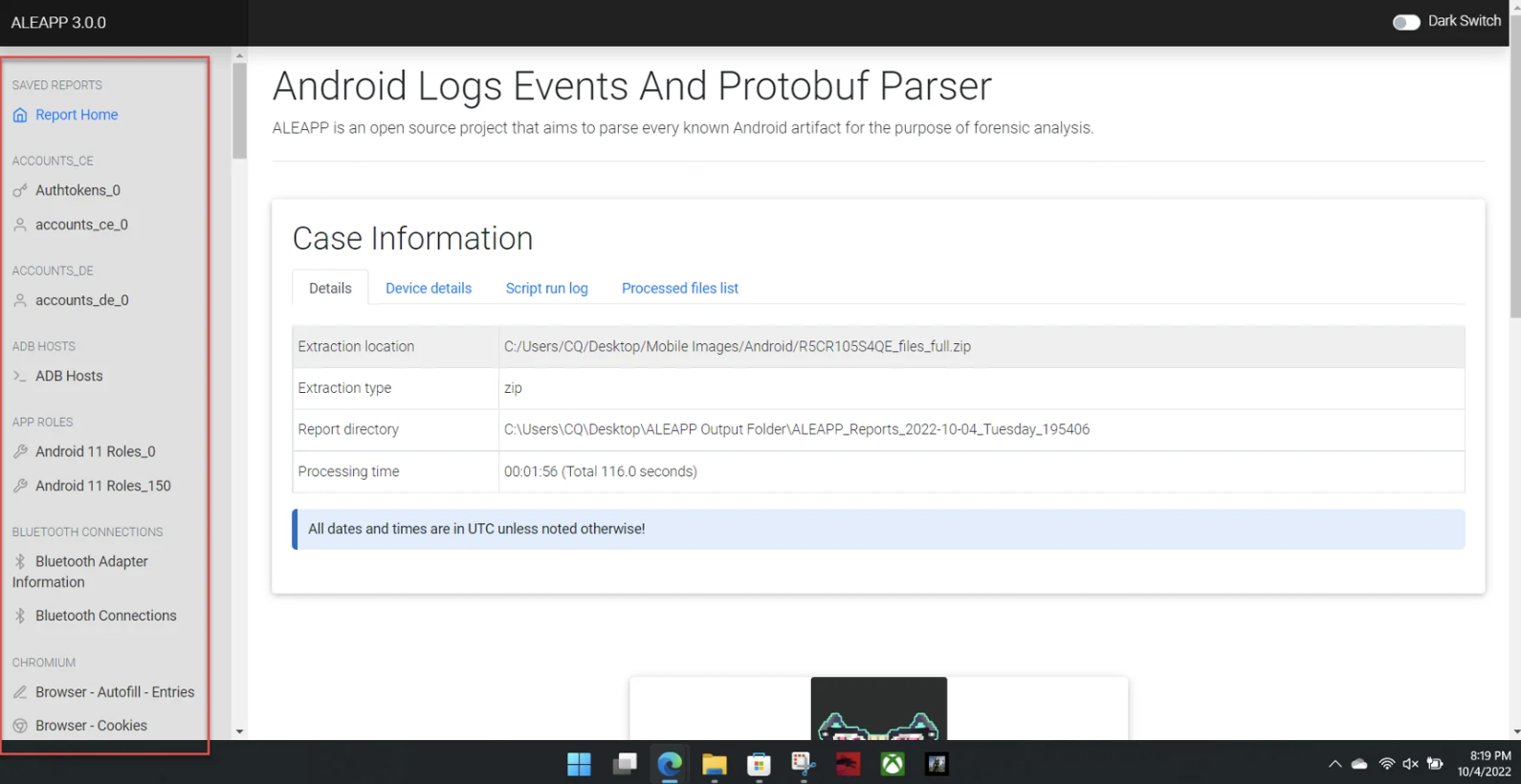This screenshot has width=1521, height=784.
Task: Open the Processed files list tab
Action: pos(680,288)
